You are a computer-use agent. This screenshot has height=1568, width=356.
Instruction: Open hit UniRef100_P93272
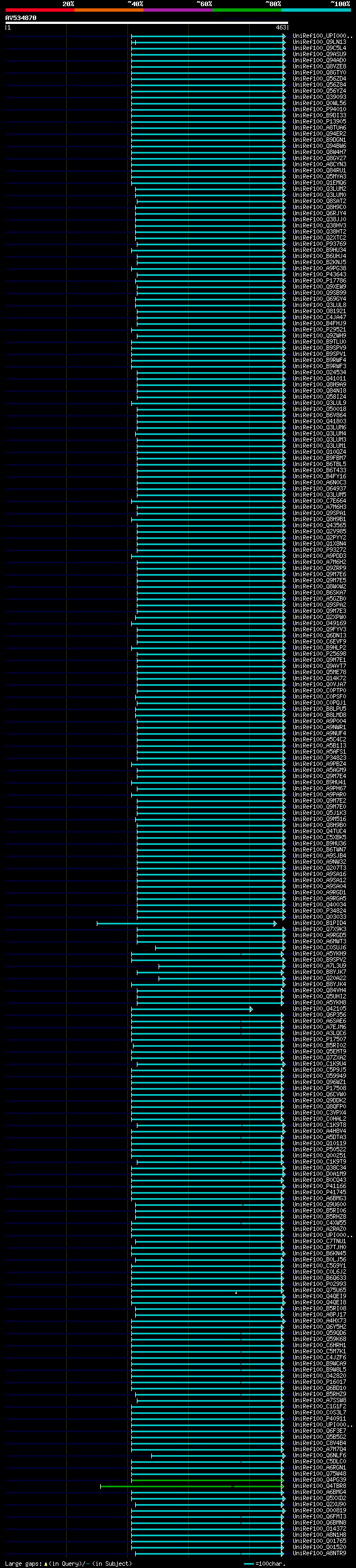[x=319, y=550]
